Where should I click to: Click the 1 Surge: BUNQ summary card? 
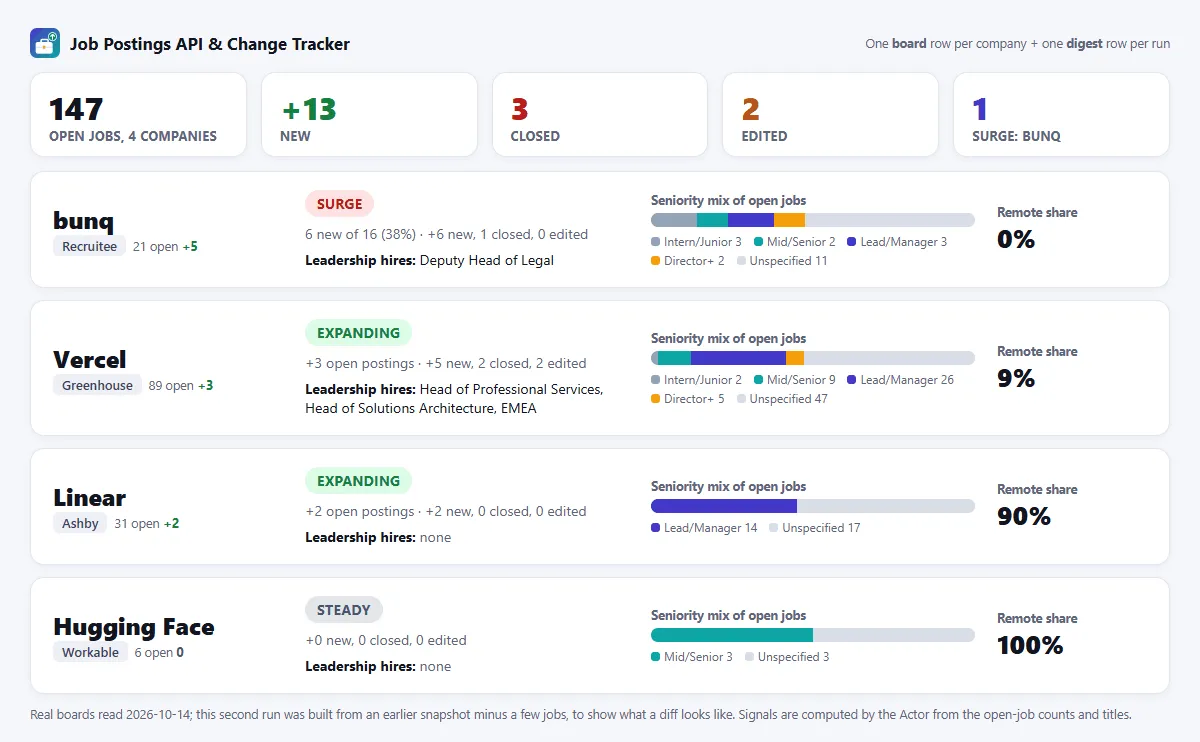click(1061, 114)
